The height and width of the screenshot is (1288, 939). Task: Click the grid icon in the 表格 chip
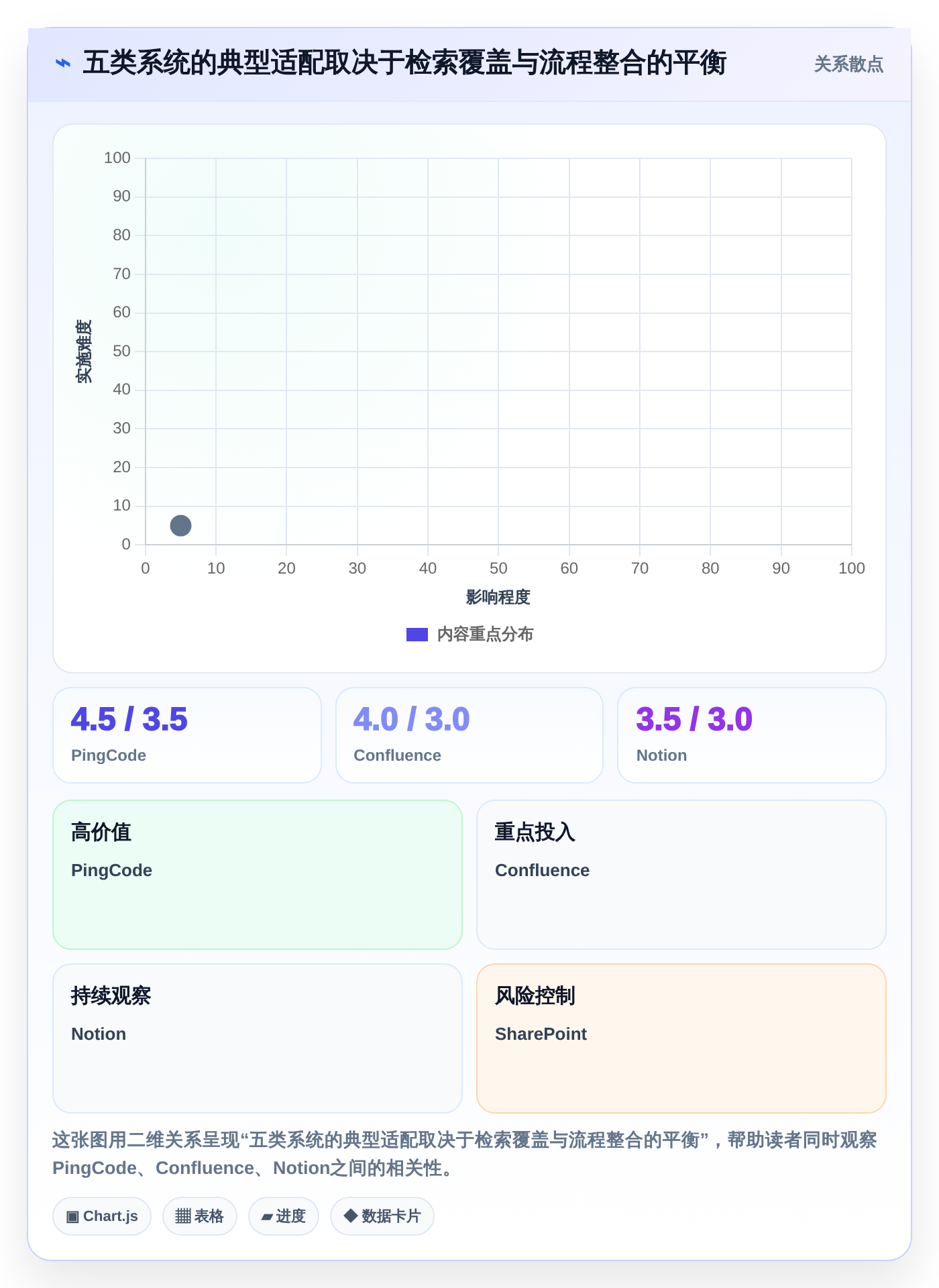coord(183,1216)
